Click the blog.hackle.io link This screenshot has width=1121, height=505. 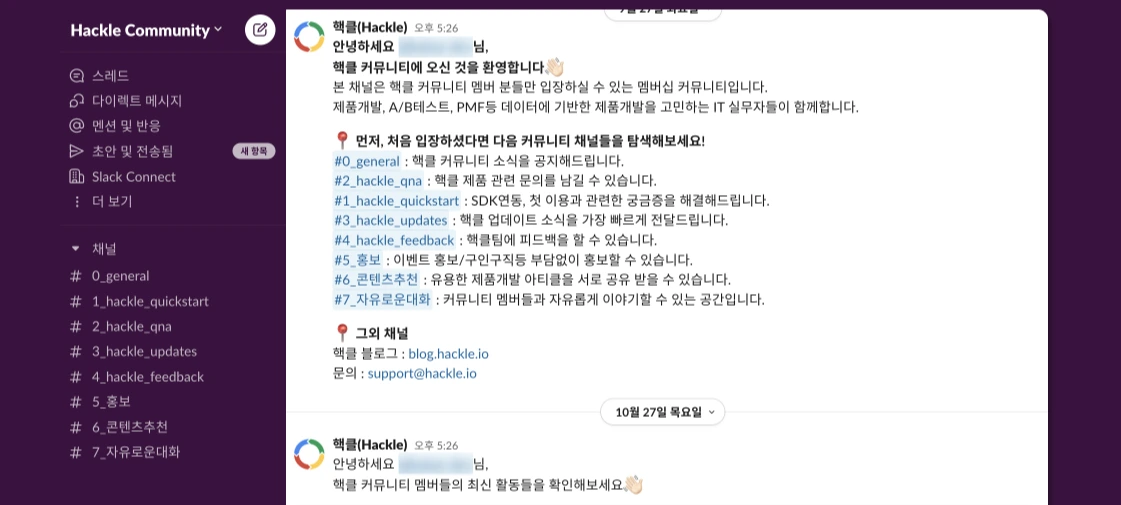[448, 354]
